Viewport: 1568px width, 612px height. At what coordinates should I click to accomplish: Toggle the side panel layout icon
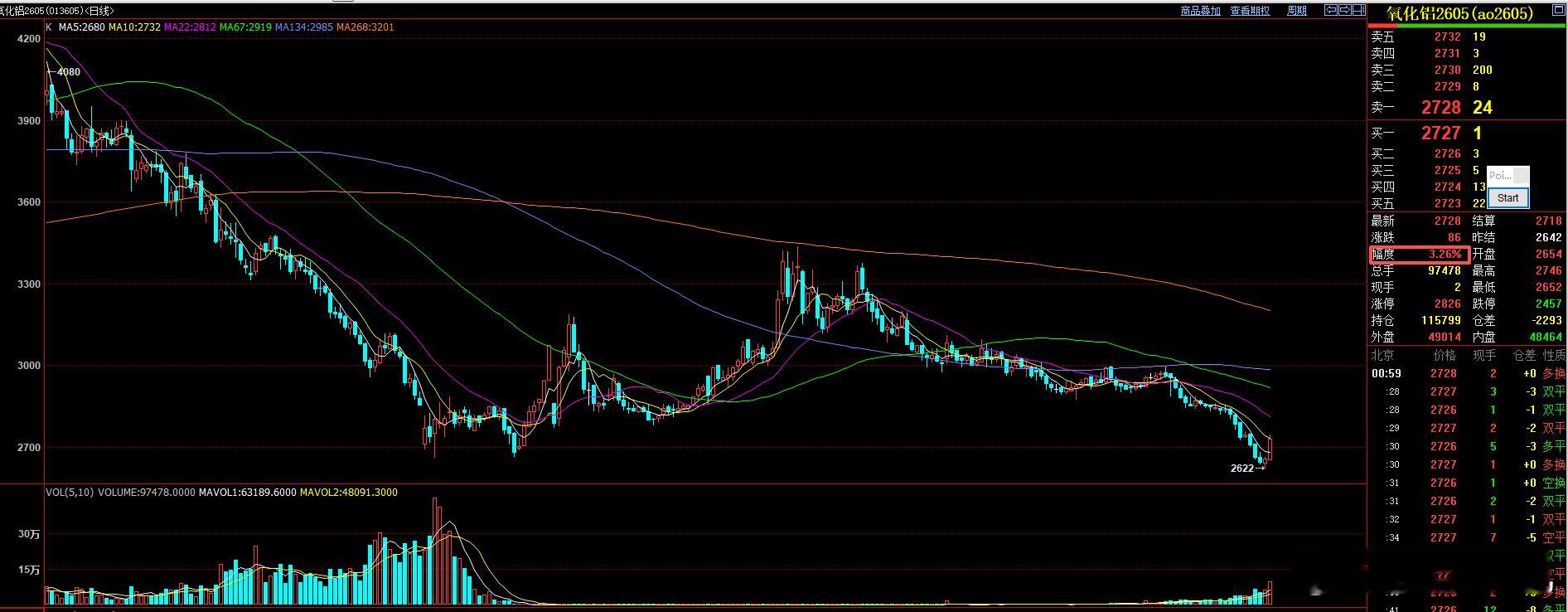(x=1359, y=10)
